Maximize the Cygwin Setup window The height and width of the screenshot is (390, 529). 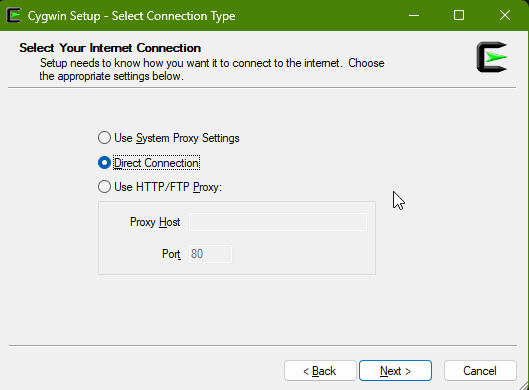click(459, 16)
